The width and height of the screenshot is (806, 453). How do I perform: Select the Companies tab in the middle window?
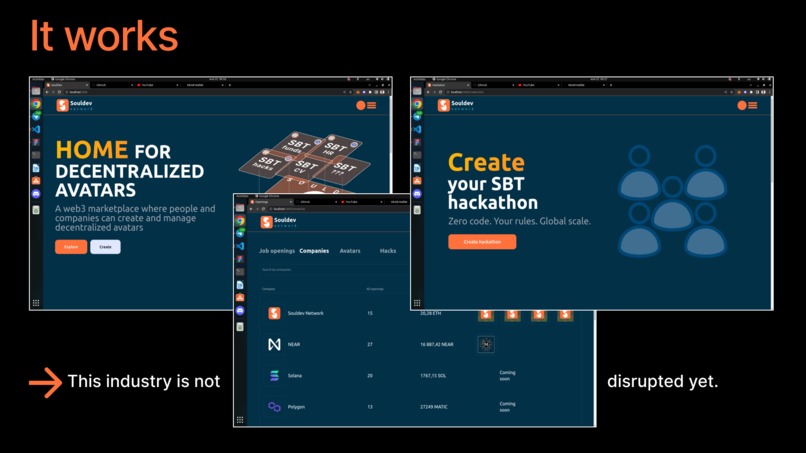pyautogui.click(x=314, y=251)
